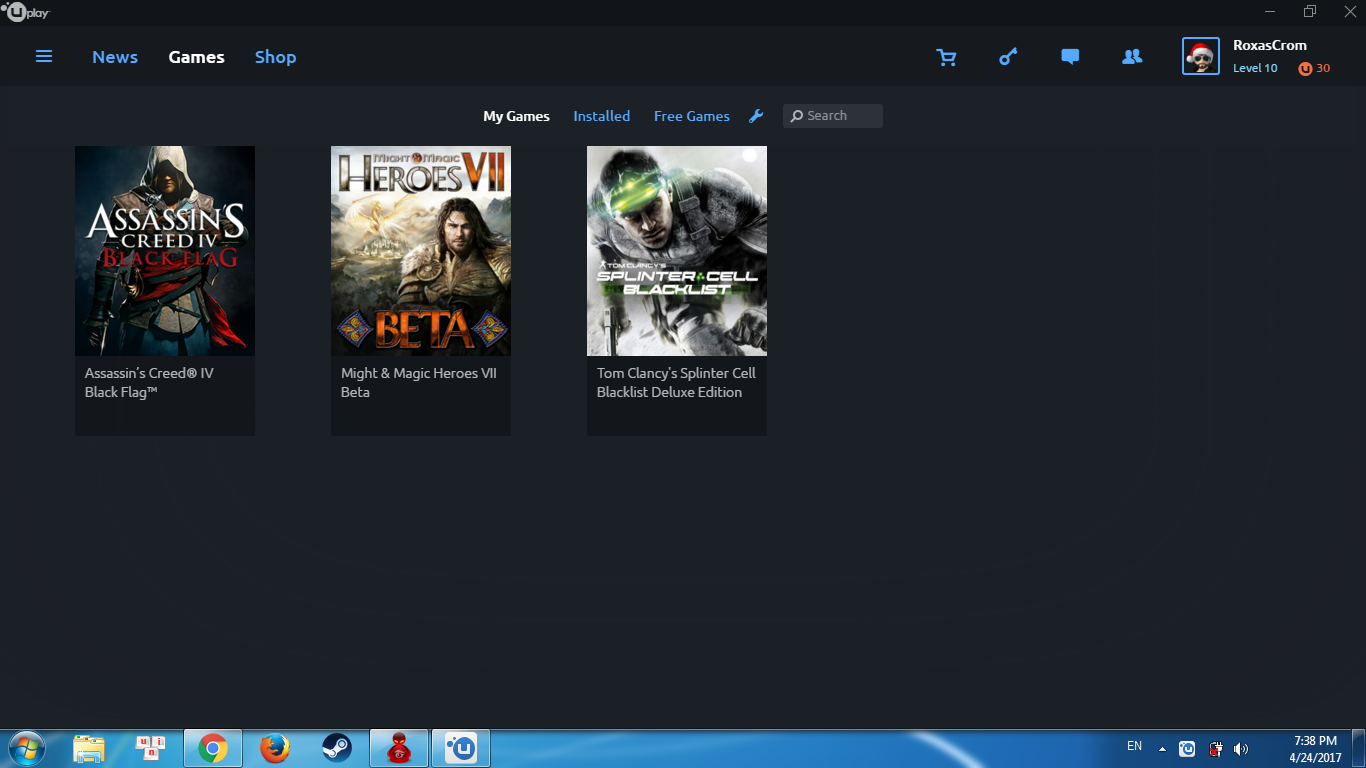
Task: Click the wrench games-settings icon
Action: (756, 116)
